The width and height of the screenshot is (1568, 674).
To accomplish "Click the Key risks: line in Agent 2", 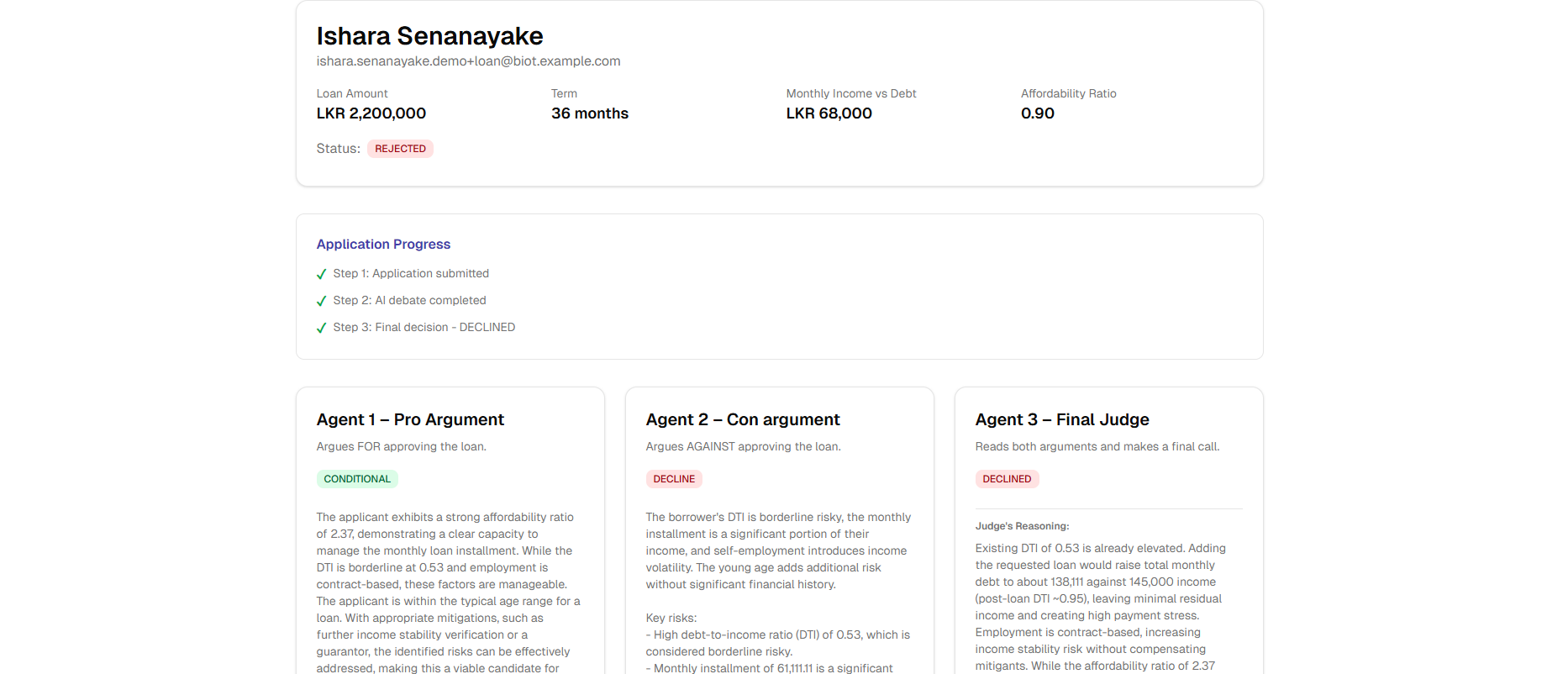I will click(x=671, y=619).
